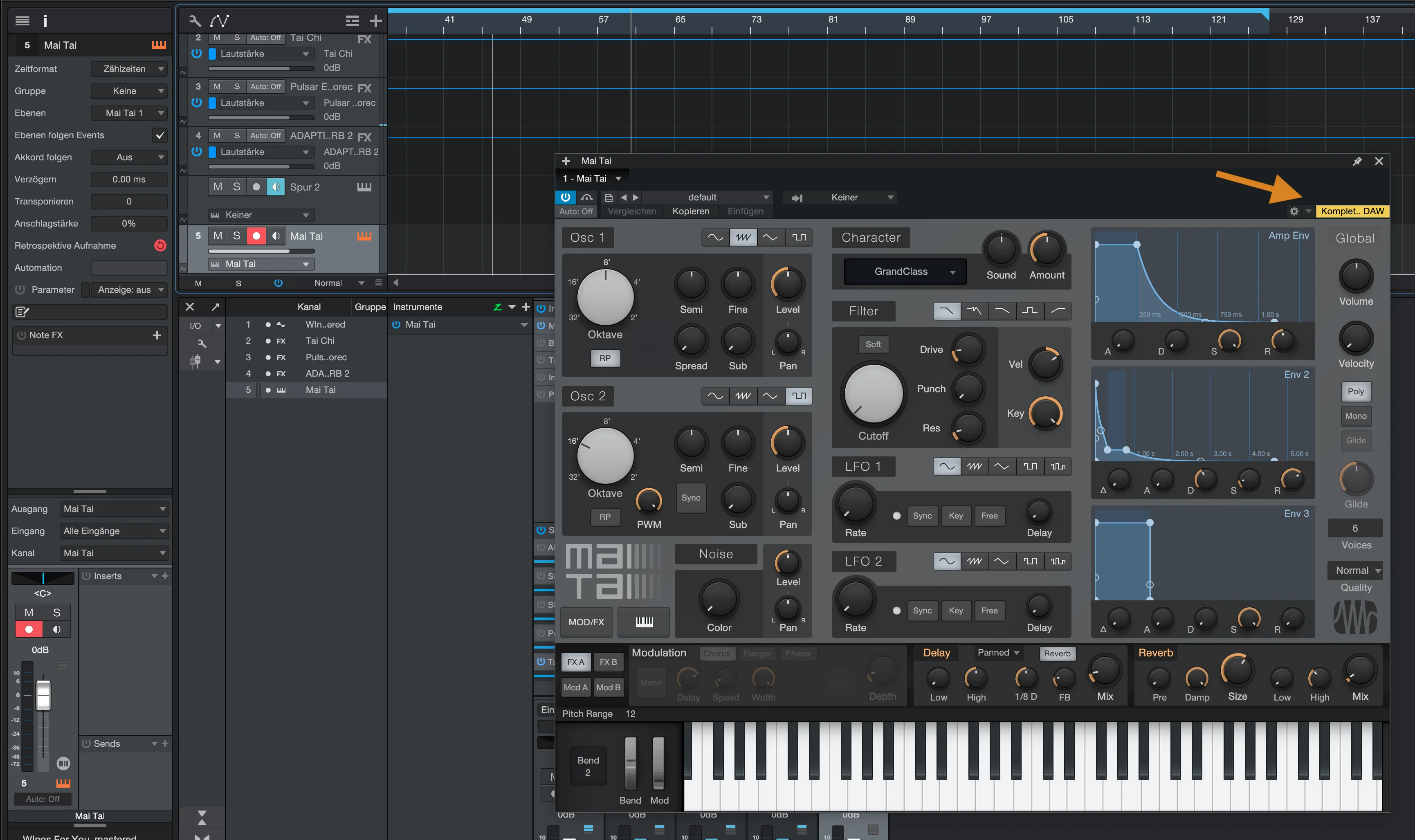Expand Zeitformat Zählzeiten dropdown
The height and width of the screenshot is (840, 1415).
(129, 69)
